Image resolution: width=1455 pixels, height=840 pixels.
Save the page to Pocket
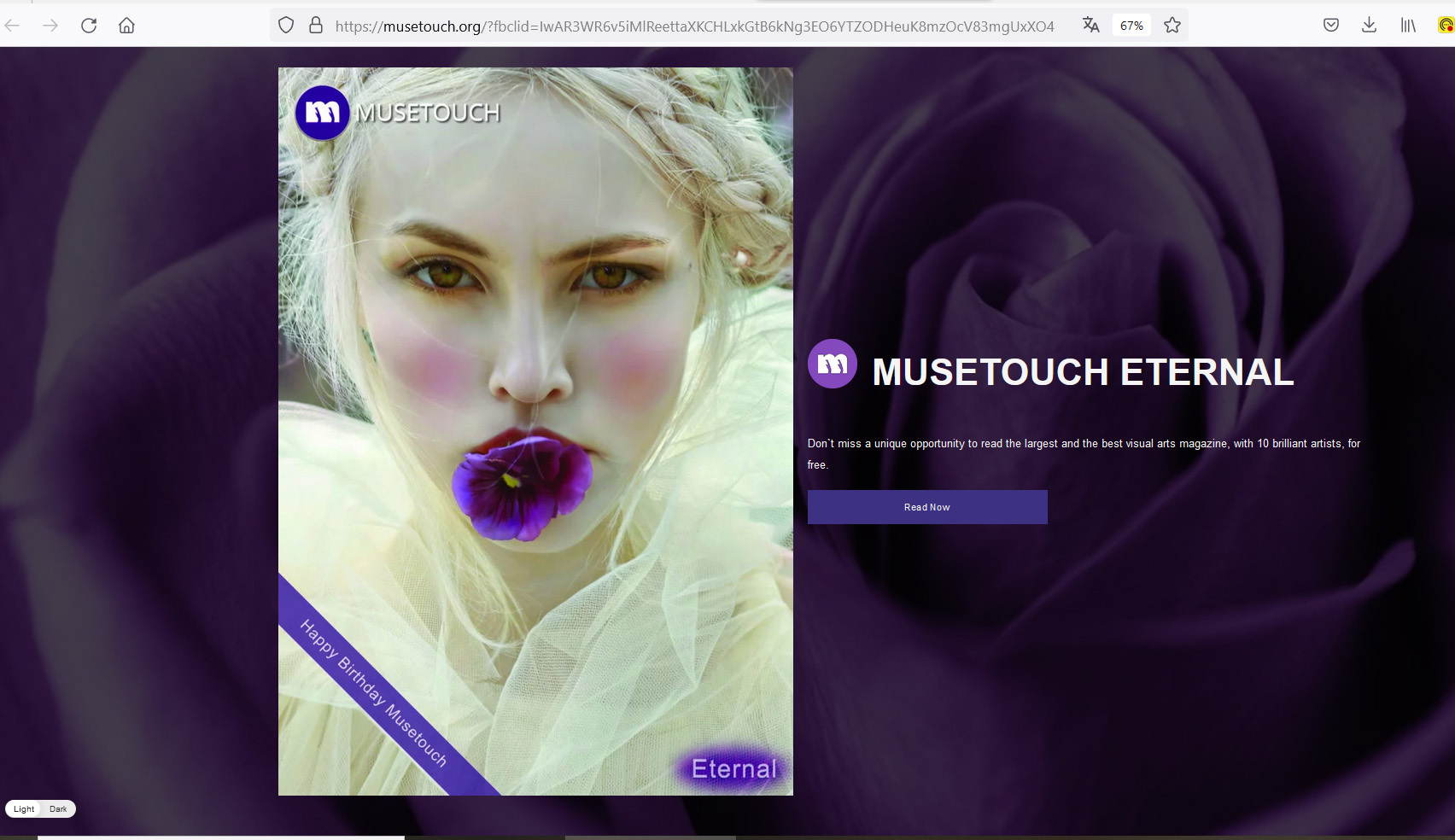(1331, 26)
